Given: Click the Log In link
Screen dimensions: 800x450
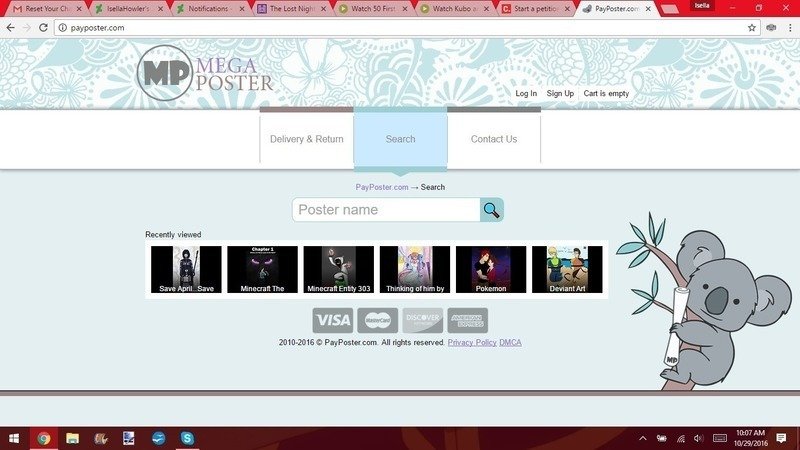Looking at the screenshot, I should click(526, 94).
